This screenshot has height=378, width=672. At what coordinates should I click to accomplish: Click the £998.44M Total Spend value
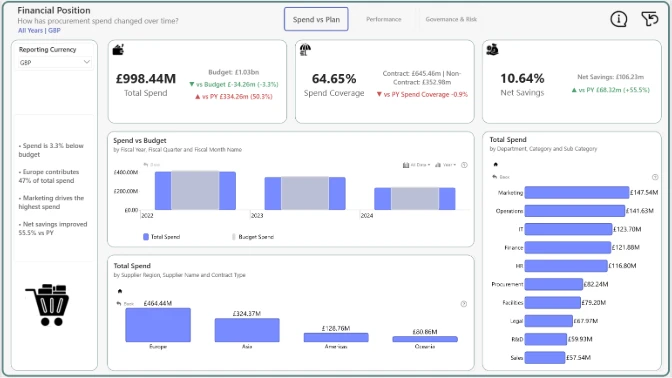point(146,79)
